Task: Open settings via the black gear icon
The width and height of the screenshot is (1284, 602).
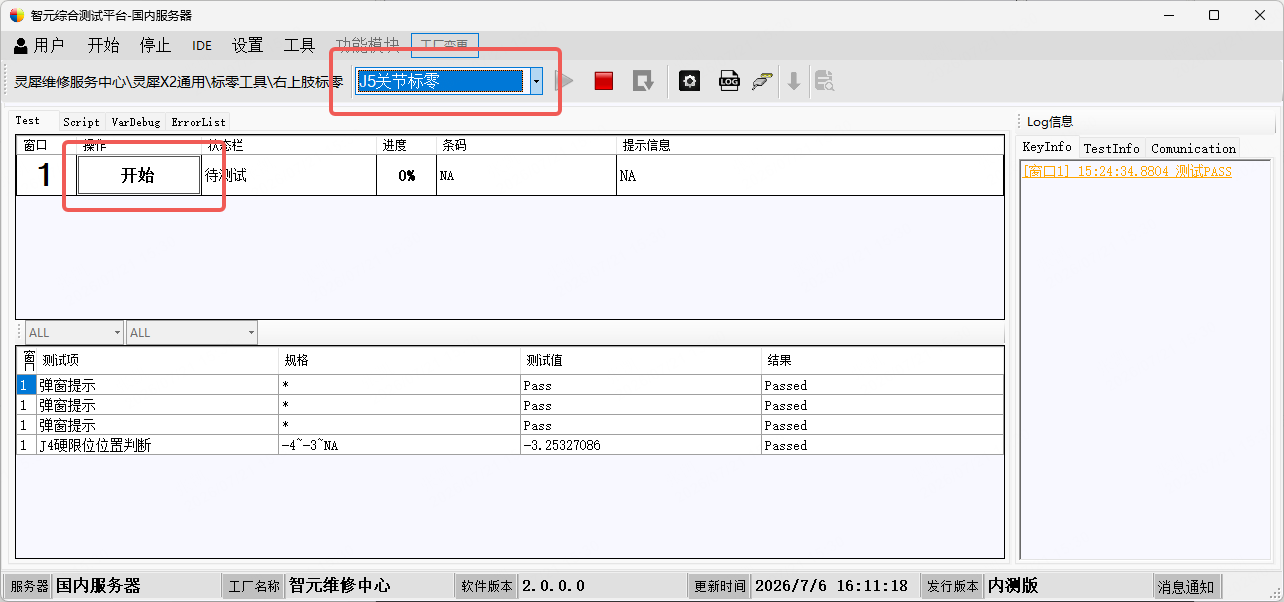Action: click(x=689, y=81)
